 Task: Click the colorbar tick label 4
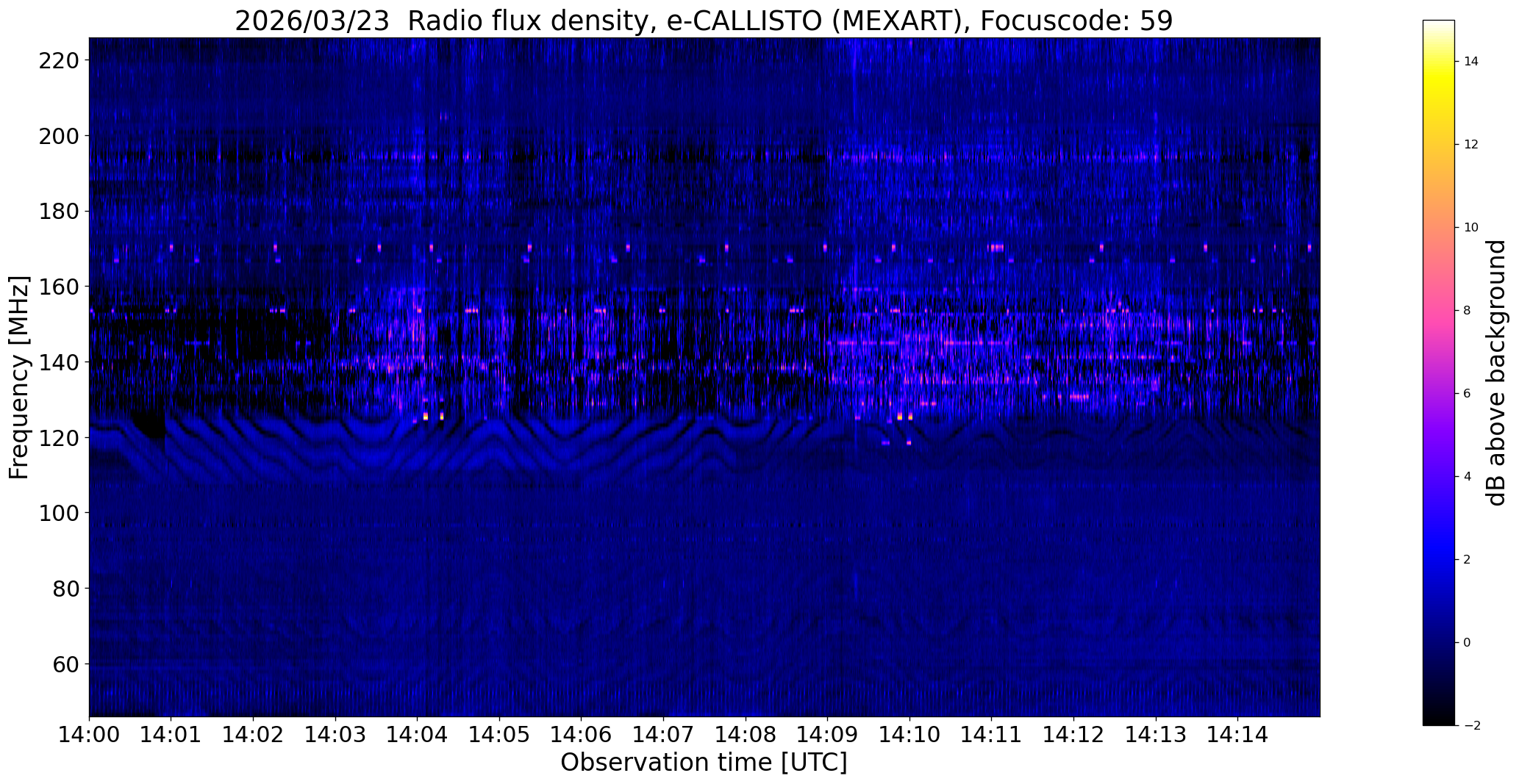tap(1467, 477)
